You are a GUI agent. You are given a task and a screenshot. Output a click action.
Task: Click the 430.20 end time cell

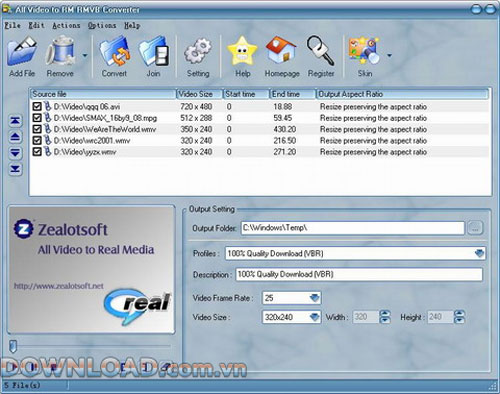tap(285, 129)
